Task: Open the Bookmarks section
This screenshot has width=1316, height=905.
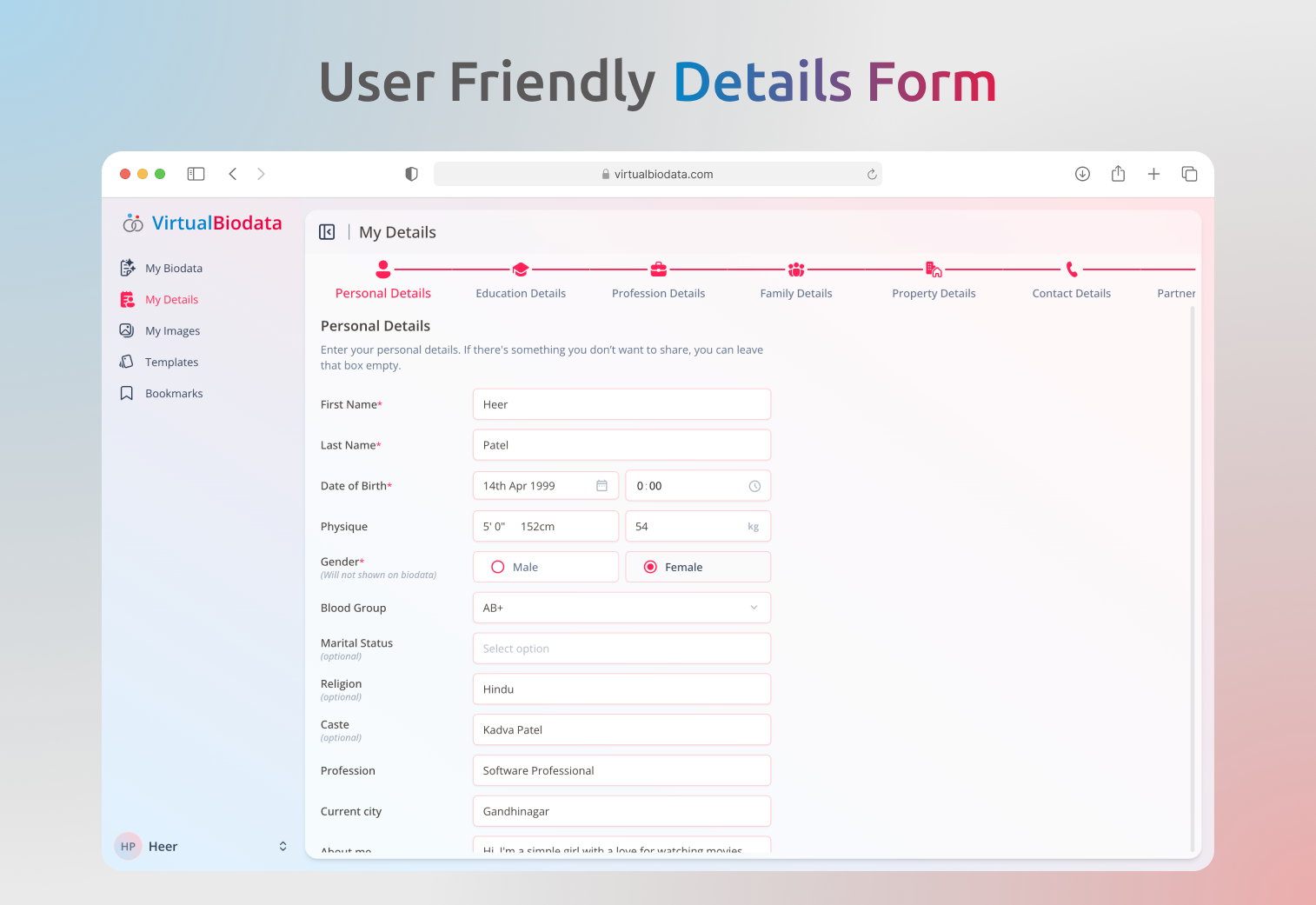Action: (174, 393)
